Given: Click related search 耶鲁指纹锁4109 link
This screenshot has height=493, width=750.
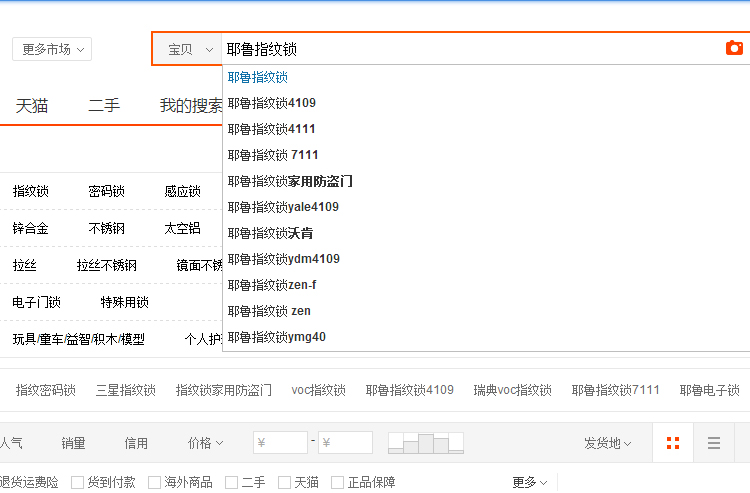Looking at the screenshot, I should point(409,390).
